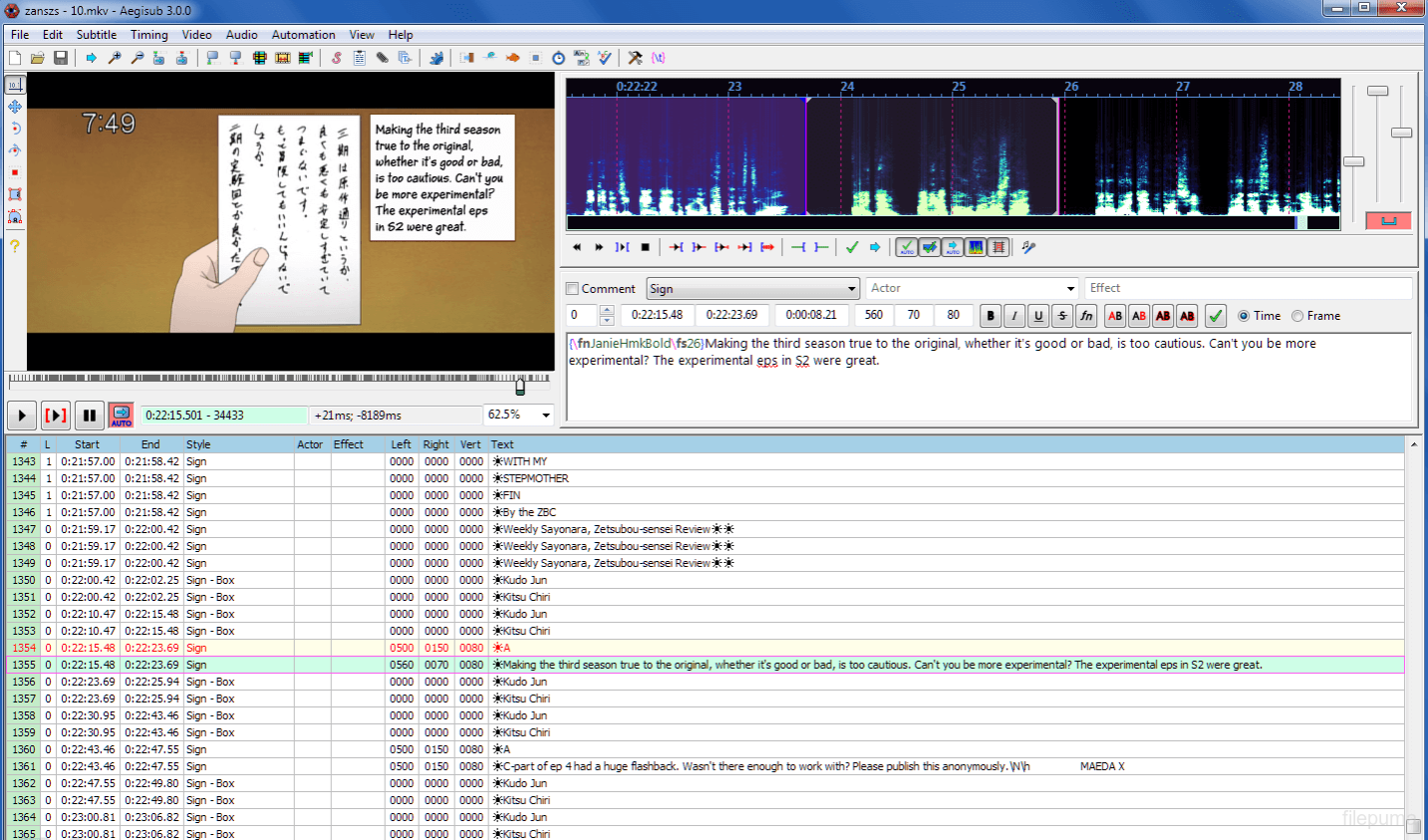Stop audio playback

coord(645,247)
